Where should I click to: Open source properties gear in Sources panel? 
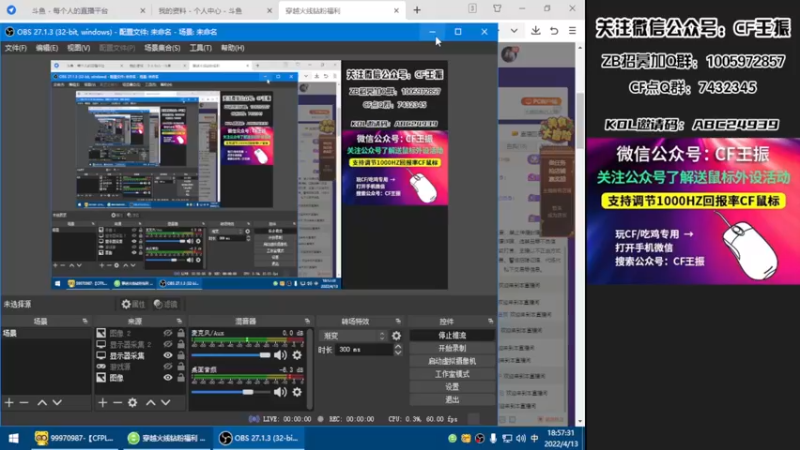(133, 403)
